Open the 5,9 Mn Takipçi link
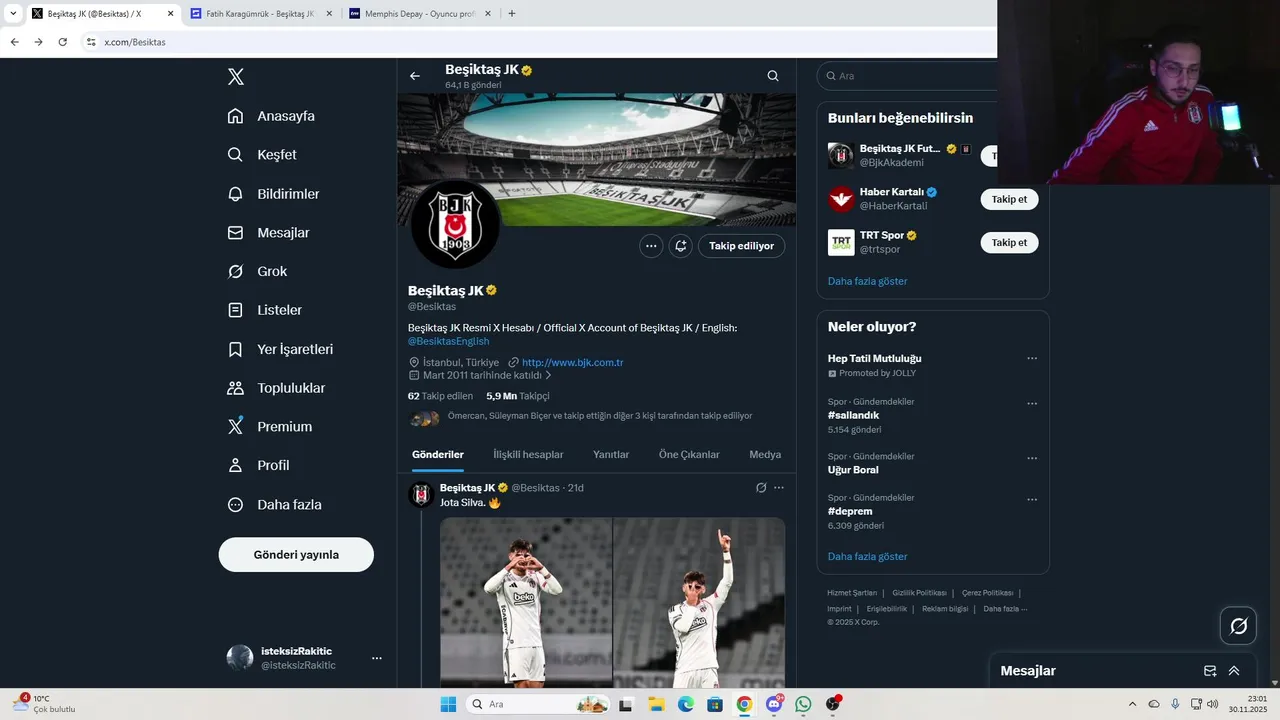 click(x=518, y=396)
